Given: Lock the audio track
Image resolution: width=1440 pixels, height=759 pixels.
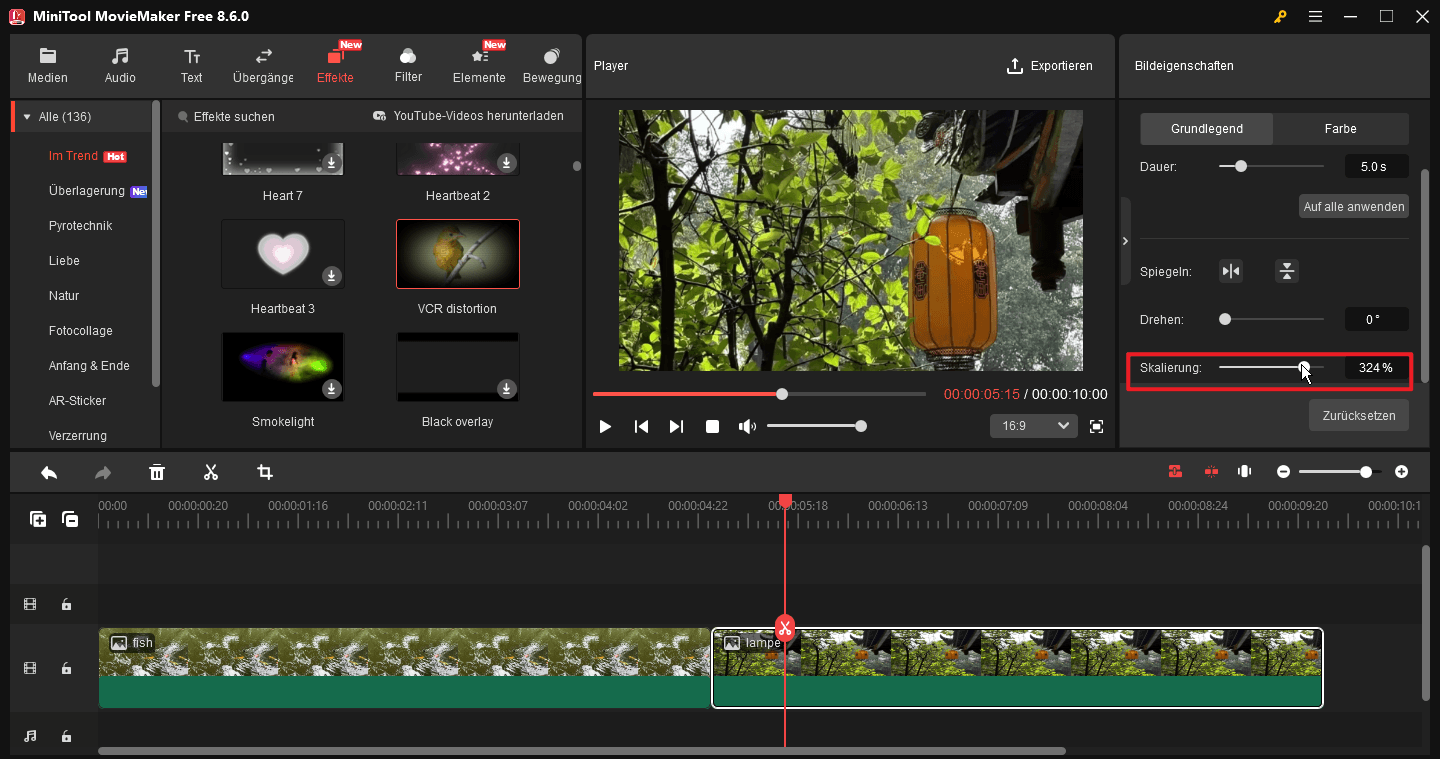Looking at the screenshot, I should 66,735.
